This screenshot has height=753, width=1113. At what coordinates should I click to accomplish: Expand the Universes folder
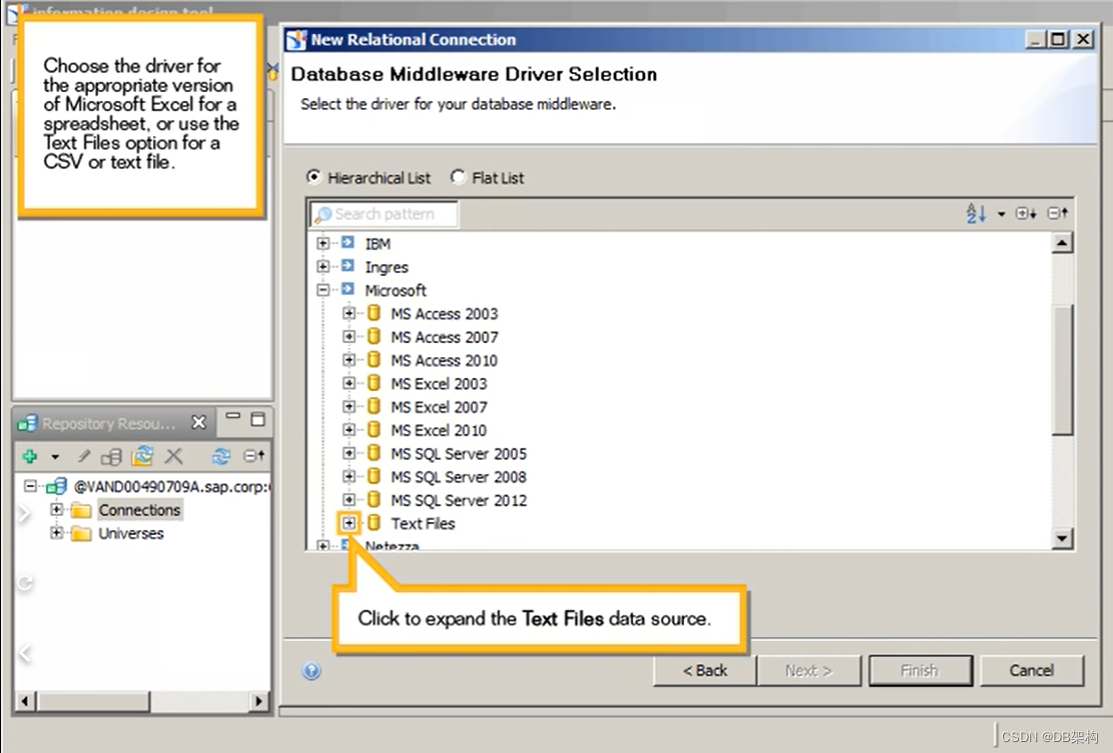point(57,532)
